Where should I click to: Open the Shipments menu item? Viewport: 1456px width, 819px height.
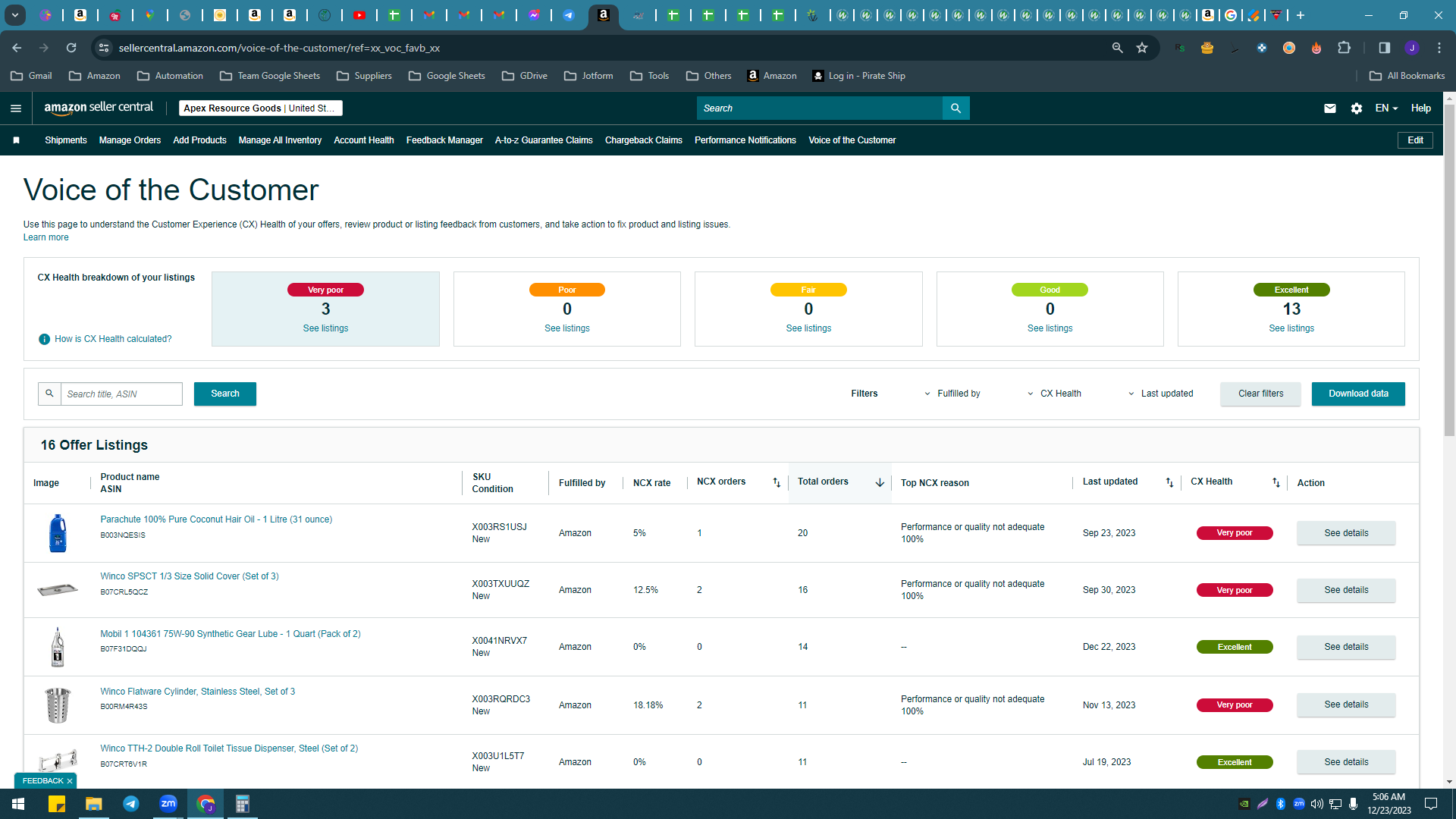[x=66, y=140]
